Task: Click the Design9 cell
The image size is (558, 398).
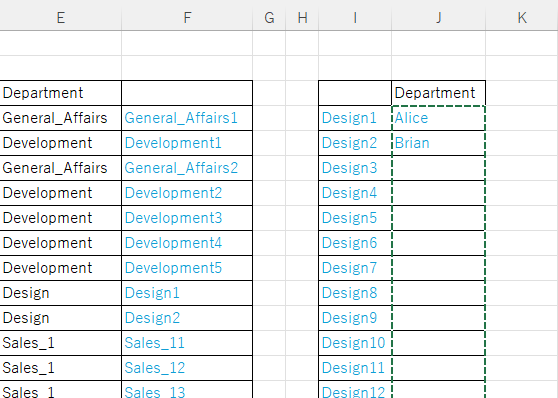Action: point(355,318)
